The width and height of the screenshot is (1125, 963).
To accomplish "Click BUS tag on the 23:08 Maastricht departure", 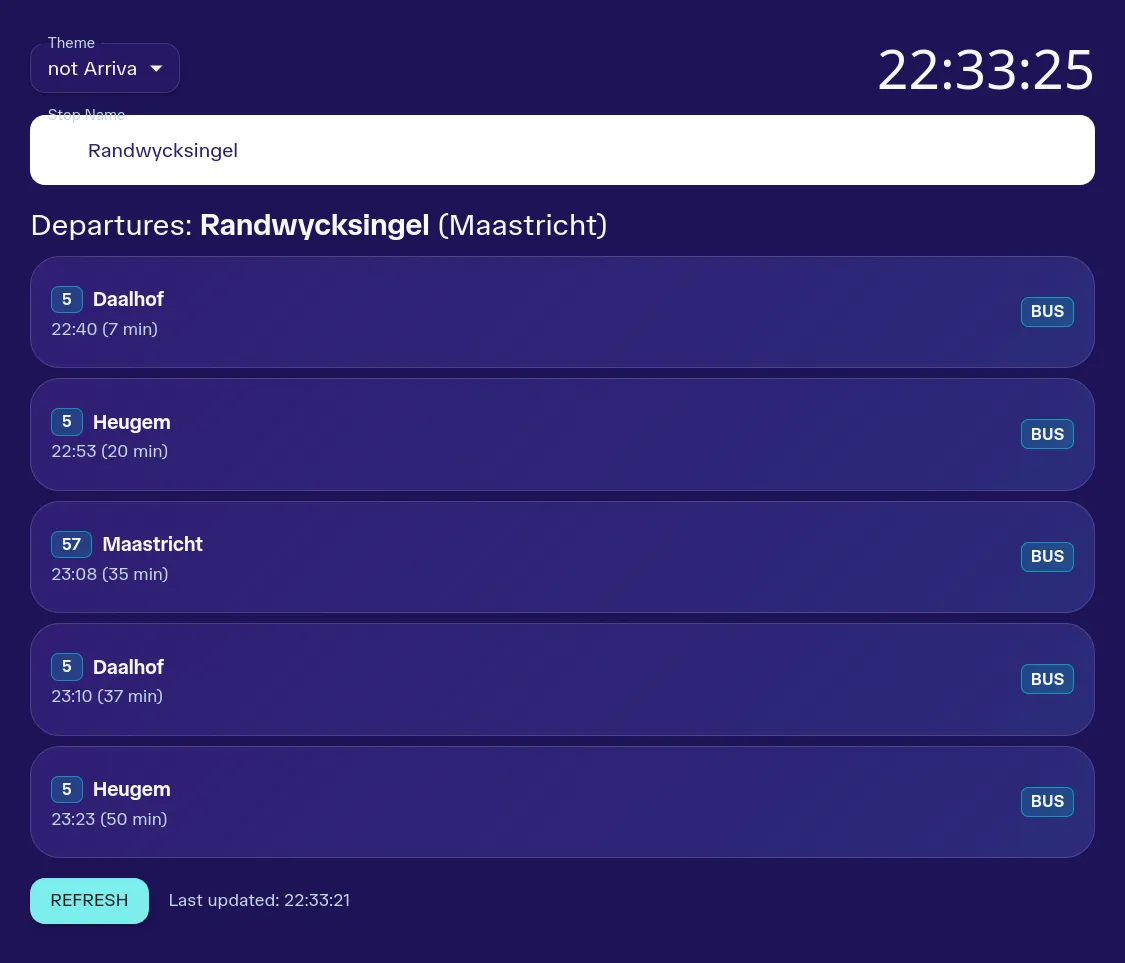I will (x=1047, y=557).
